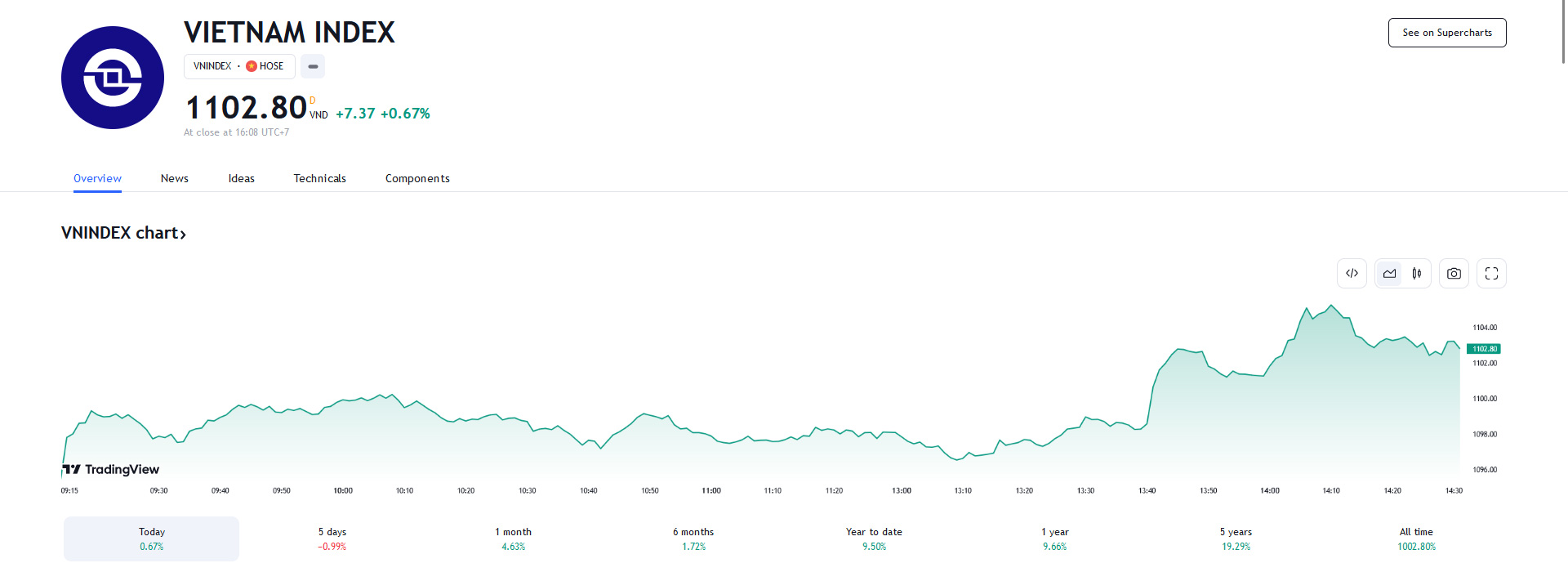Click the 1102.80 price label on axis
The width and height of the screenshot is (1568, 581).
1484,349
